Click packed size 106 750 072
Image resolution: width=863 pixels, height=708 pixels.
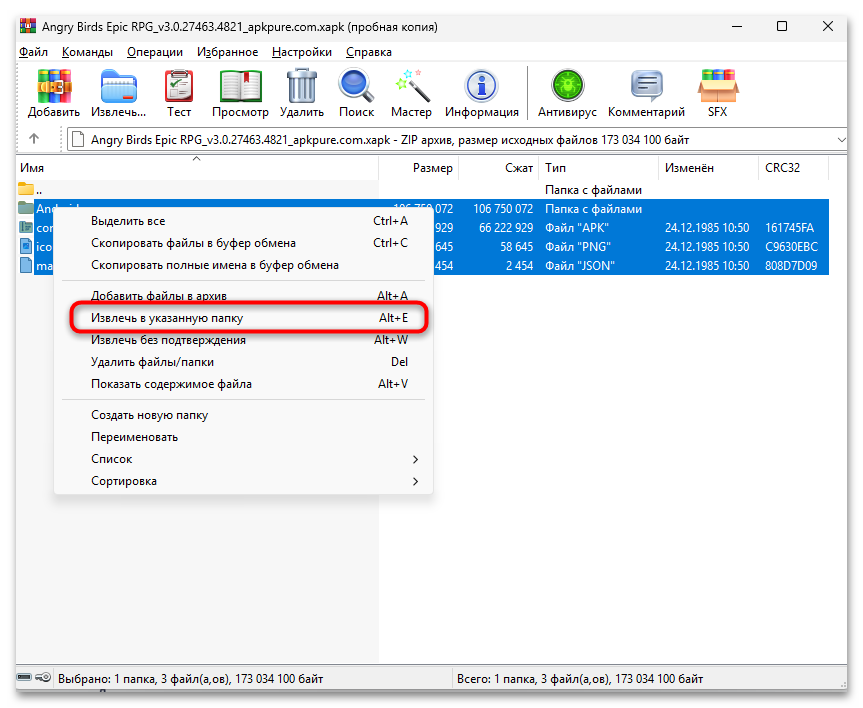pos(503,209)
